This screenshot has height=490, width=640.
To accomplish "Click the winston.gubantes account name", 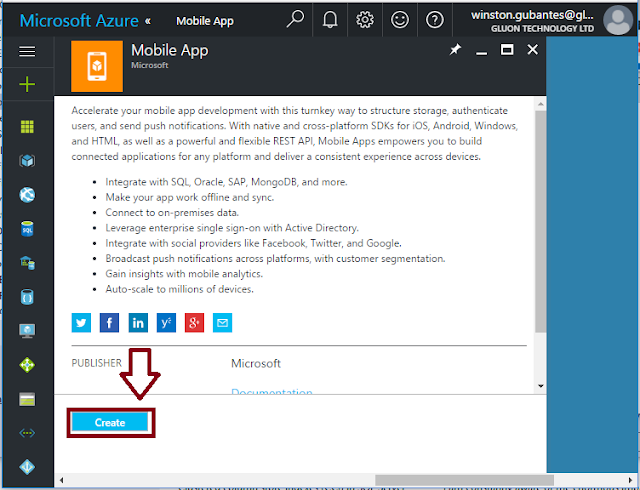I will pyautogui.click(x=532, y=15).
